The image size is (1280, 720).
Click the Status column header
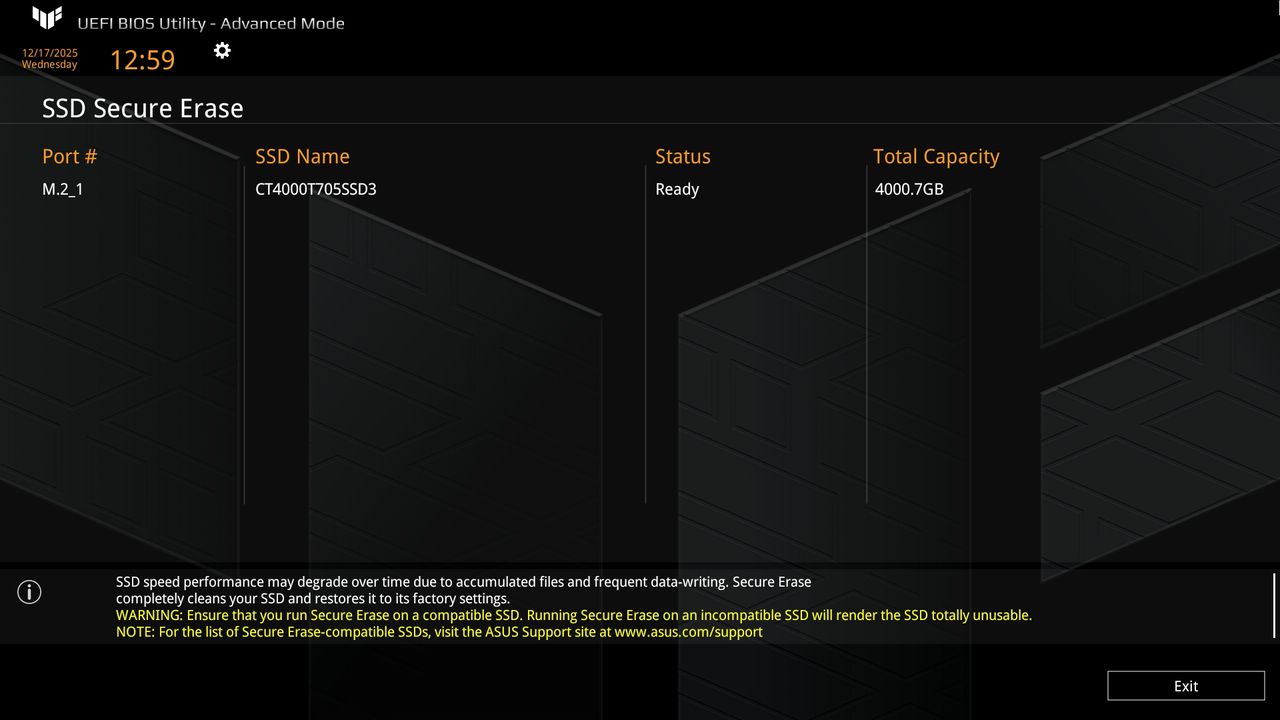(x=682, y=156)
